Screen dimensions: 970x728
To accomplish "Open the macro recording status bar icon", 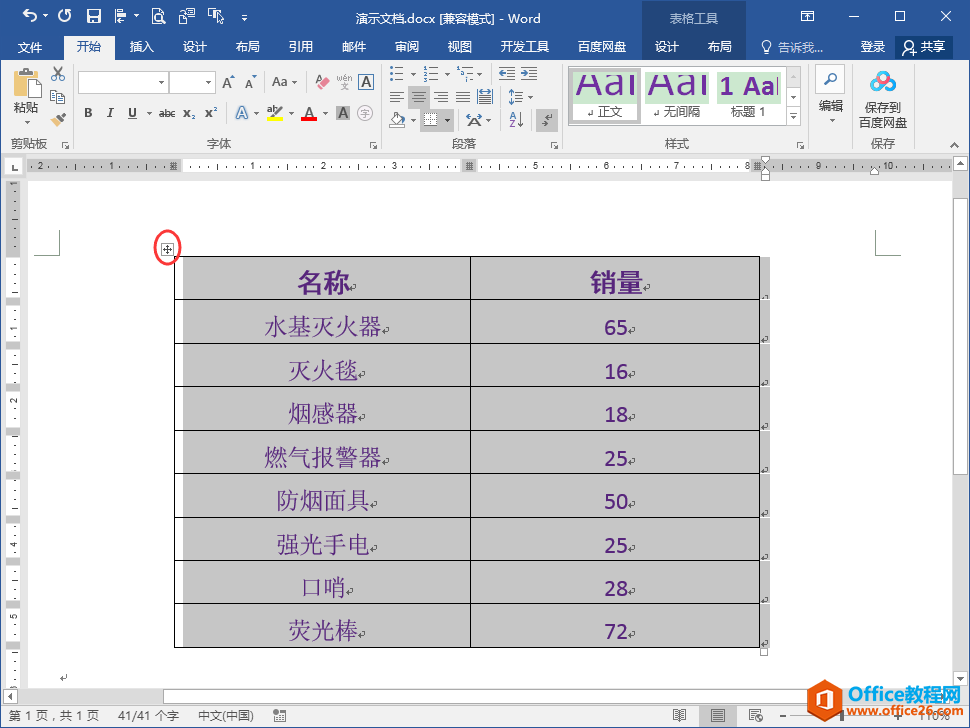I will coord(279,716).
